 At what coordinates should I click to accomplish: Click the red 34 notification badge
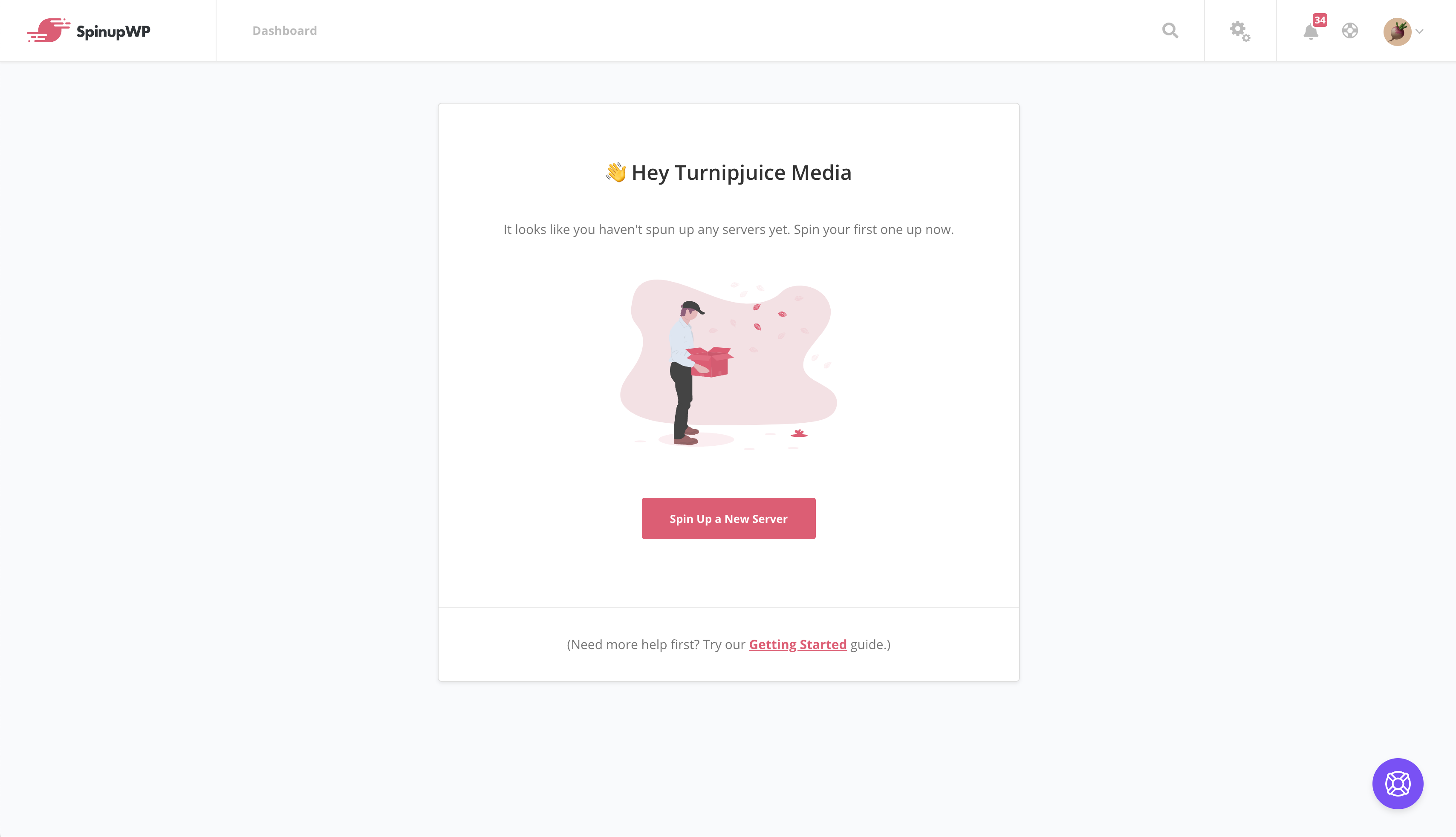[1320, 20]
